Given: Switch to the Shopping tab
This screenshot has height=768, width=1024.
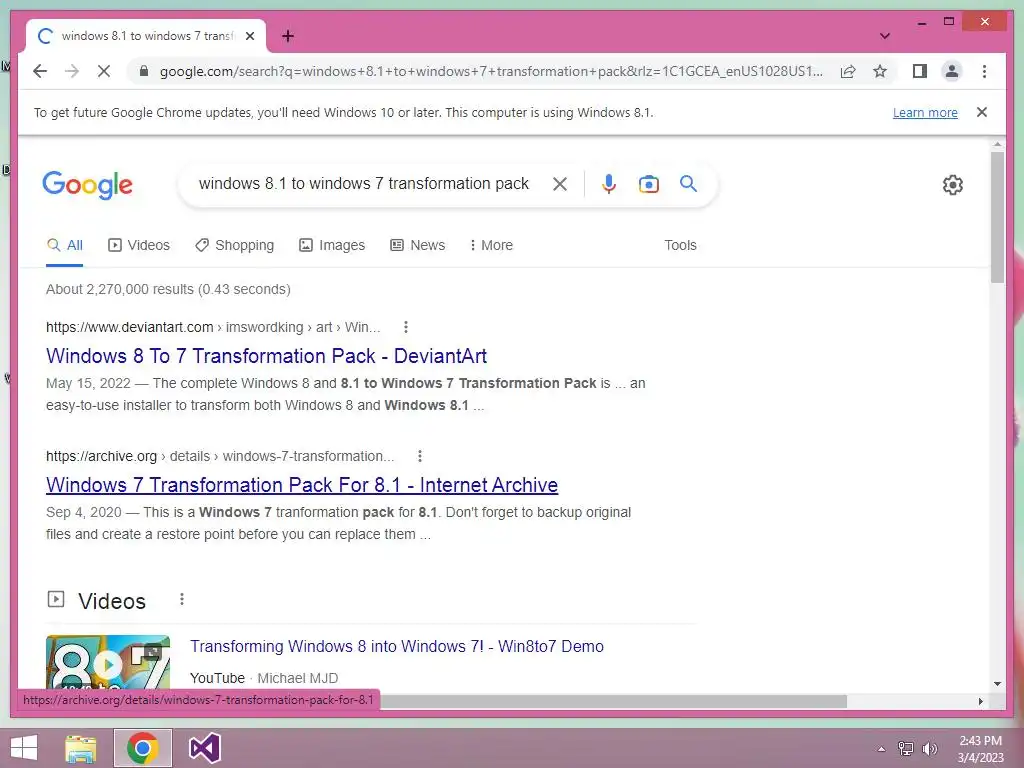Looking at the screenshot, I should (x=235, y=246).
